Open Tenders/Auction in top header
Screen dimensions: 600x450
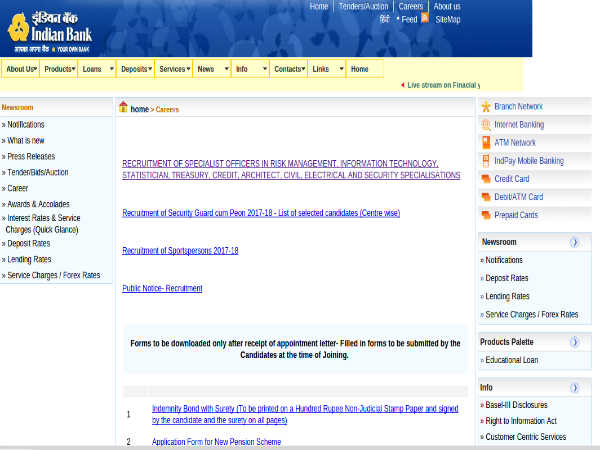[363, 6]
